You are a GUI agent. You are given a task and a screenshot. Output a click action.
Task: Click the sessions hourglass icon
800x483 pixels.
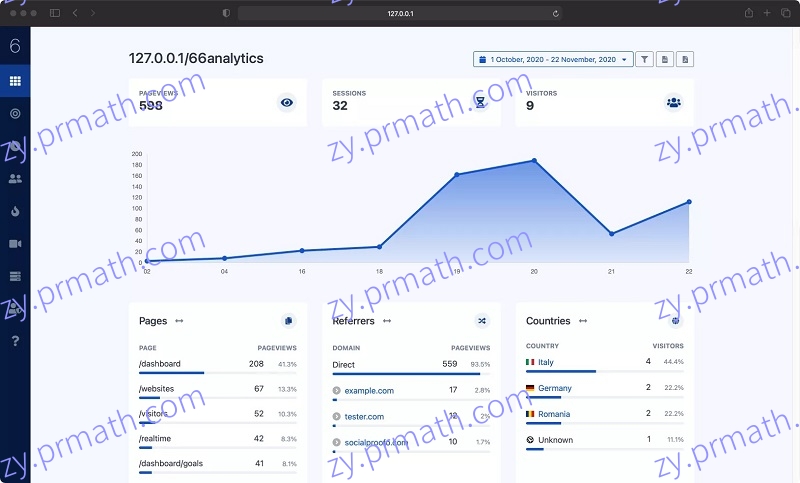pyautogui.click(x=480, y=103)
